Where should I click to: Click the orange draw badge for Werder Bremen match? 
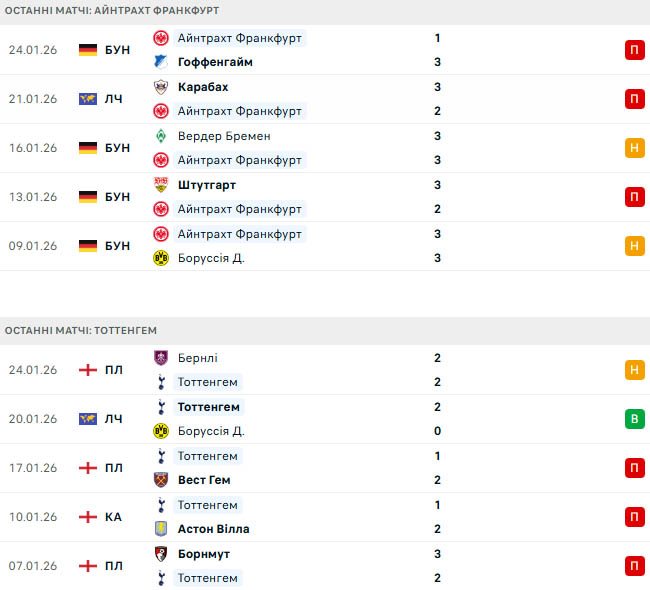pos(634,148)
